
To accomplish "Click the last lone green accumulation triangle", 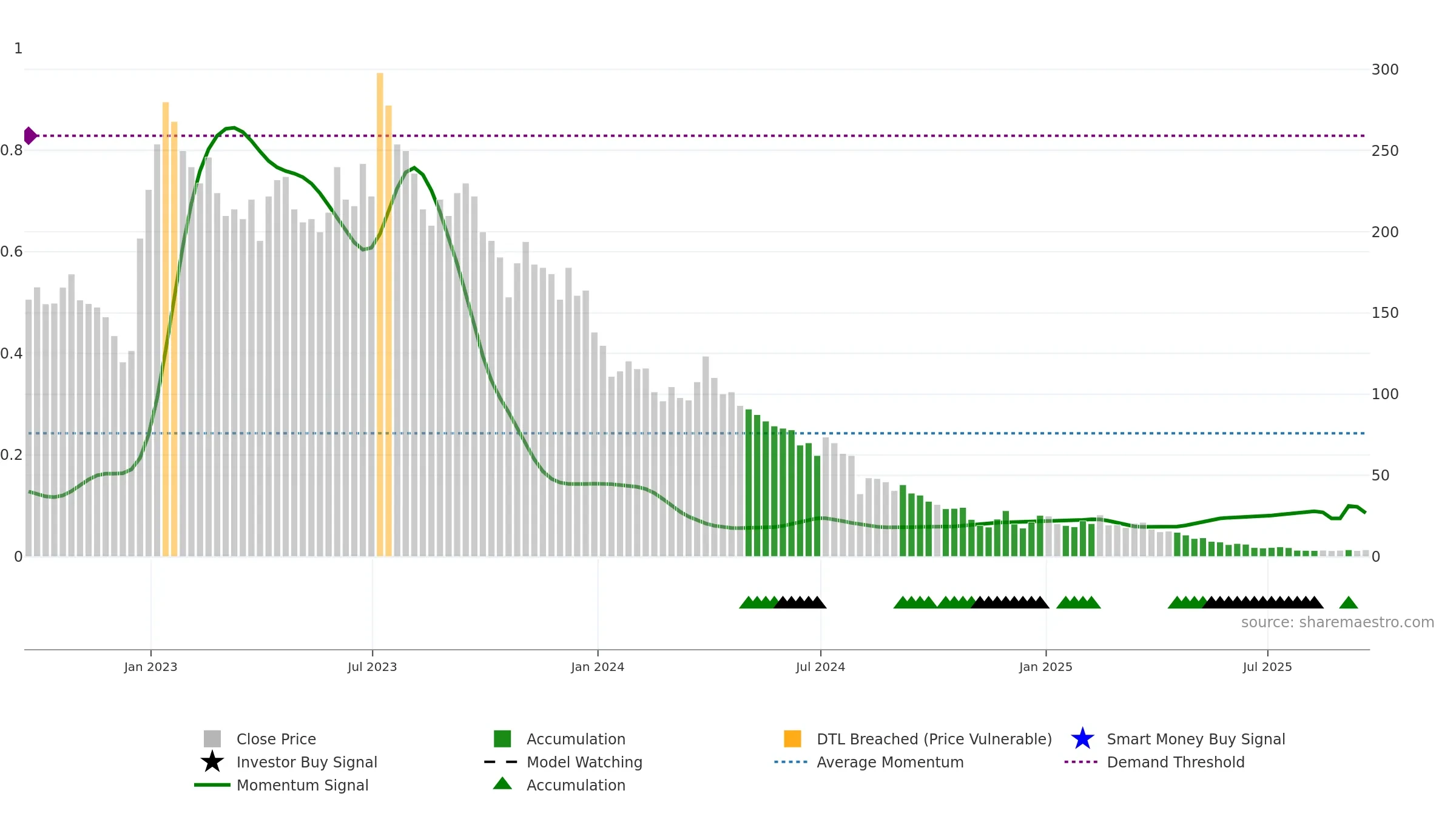I will click(x=1349, y=602).
